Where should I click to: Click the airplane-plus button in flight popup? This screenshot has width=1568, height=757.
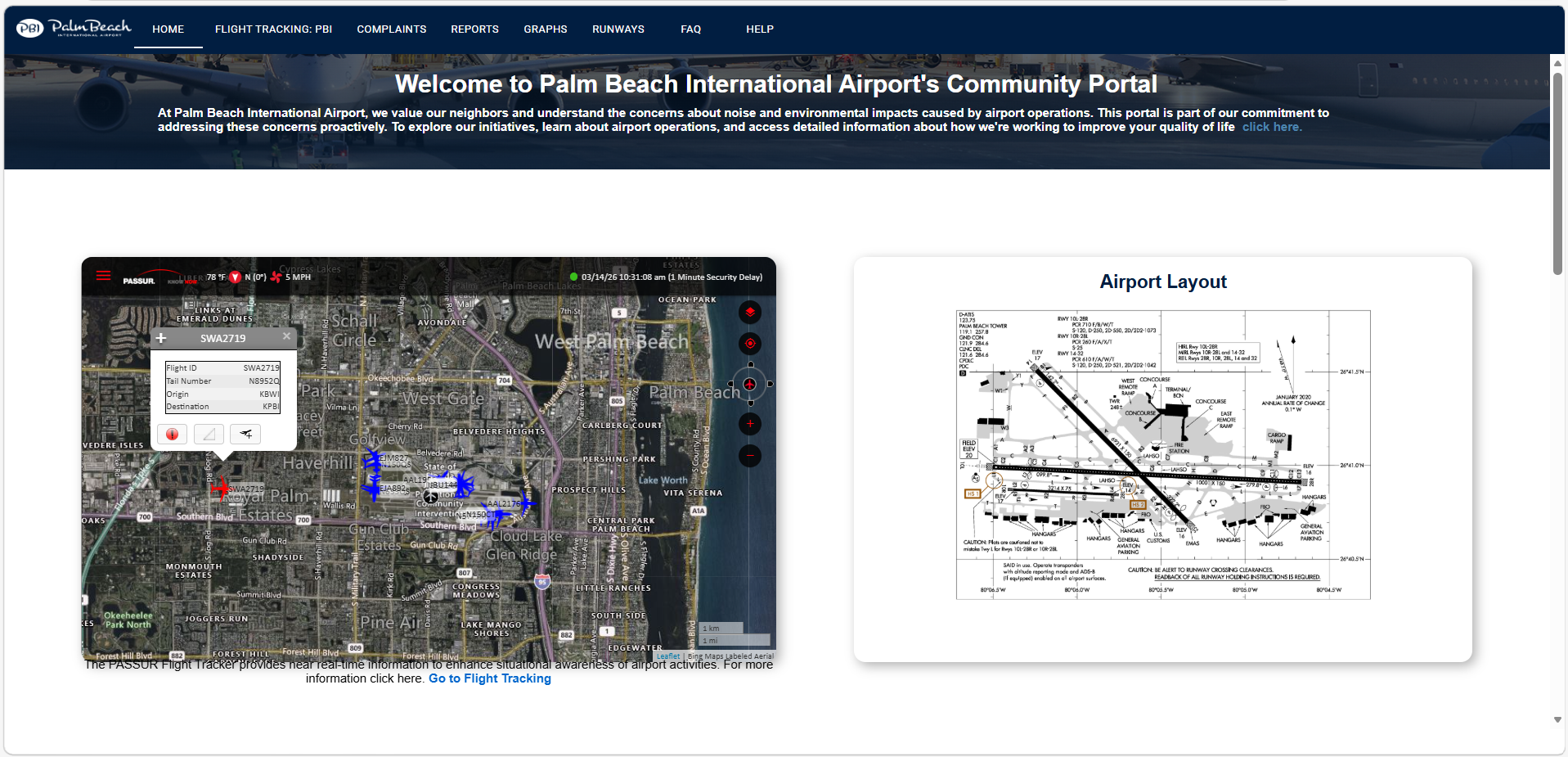(x=245, y=435)
